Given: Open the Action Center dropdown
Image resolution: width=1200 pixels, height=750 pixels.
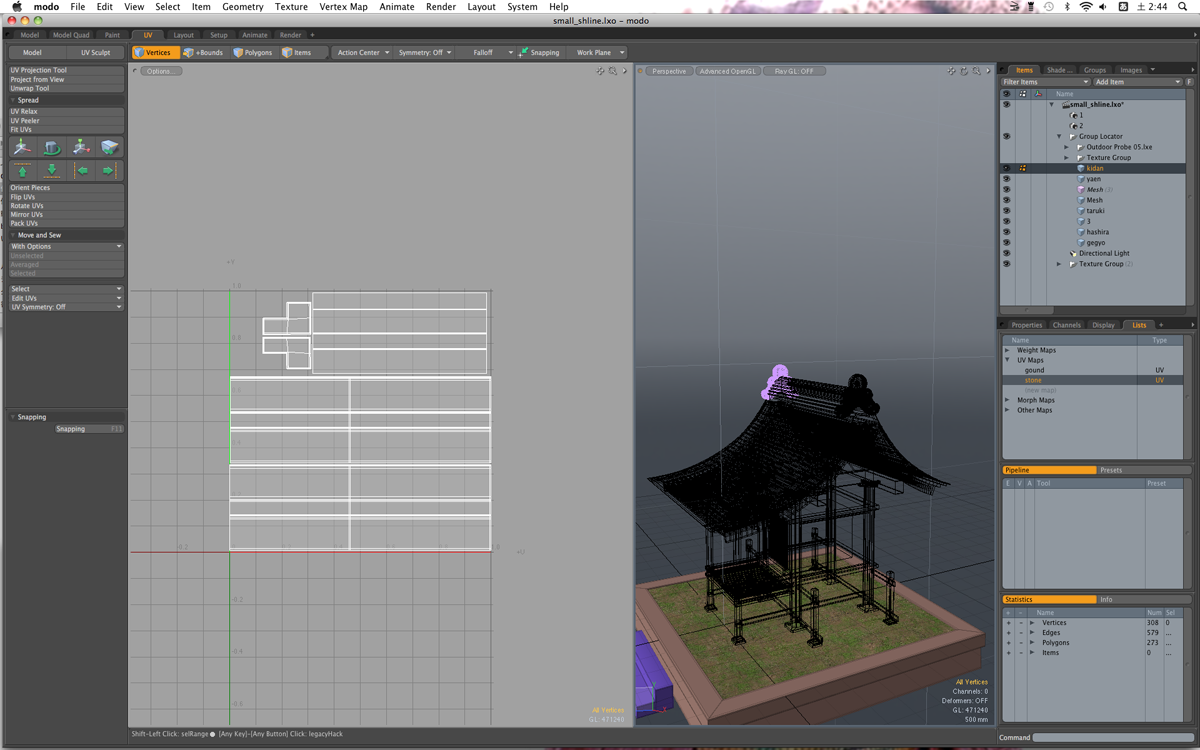Looking at the screenshot, I should 363,52.
